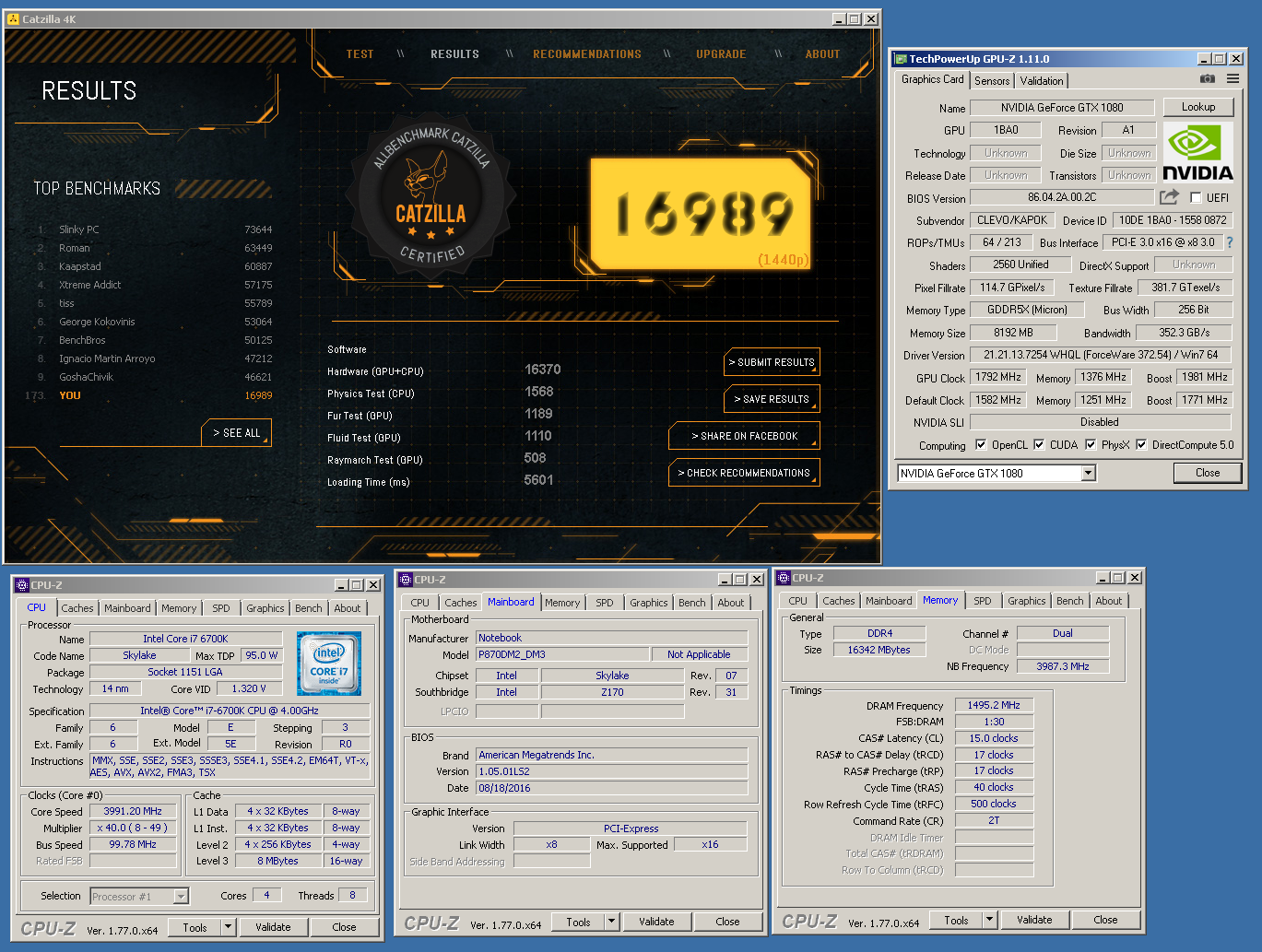Click the Close button in GPU-Z

coord(1208,473)
